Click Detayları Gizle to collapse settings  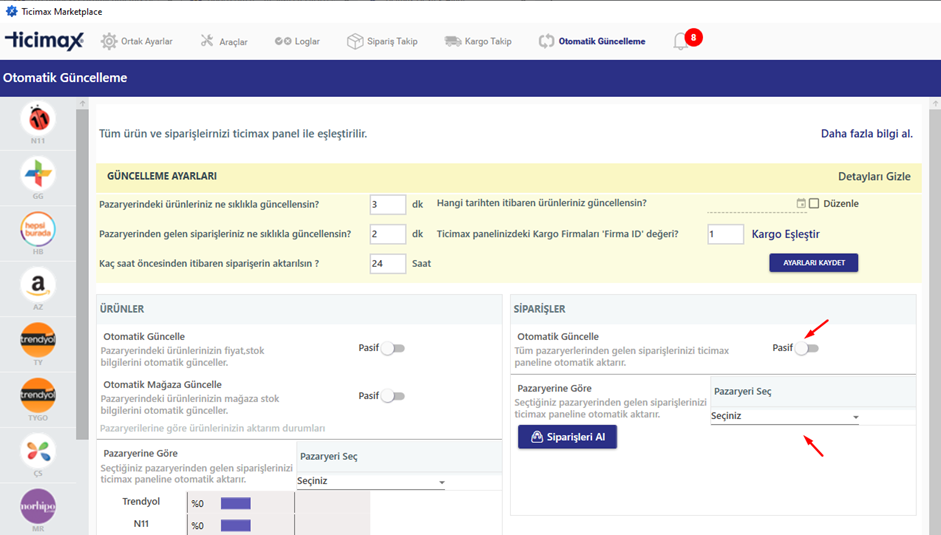tap(874, 177)
